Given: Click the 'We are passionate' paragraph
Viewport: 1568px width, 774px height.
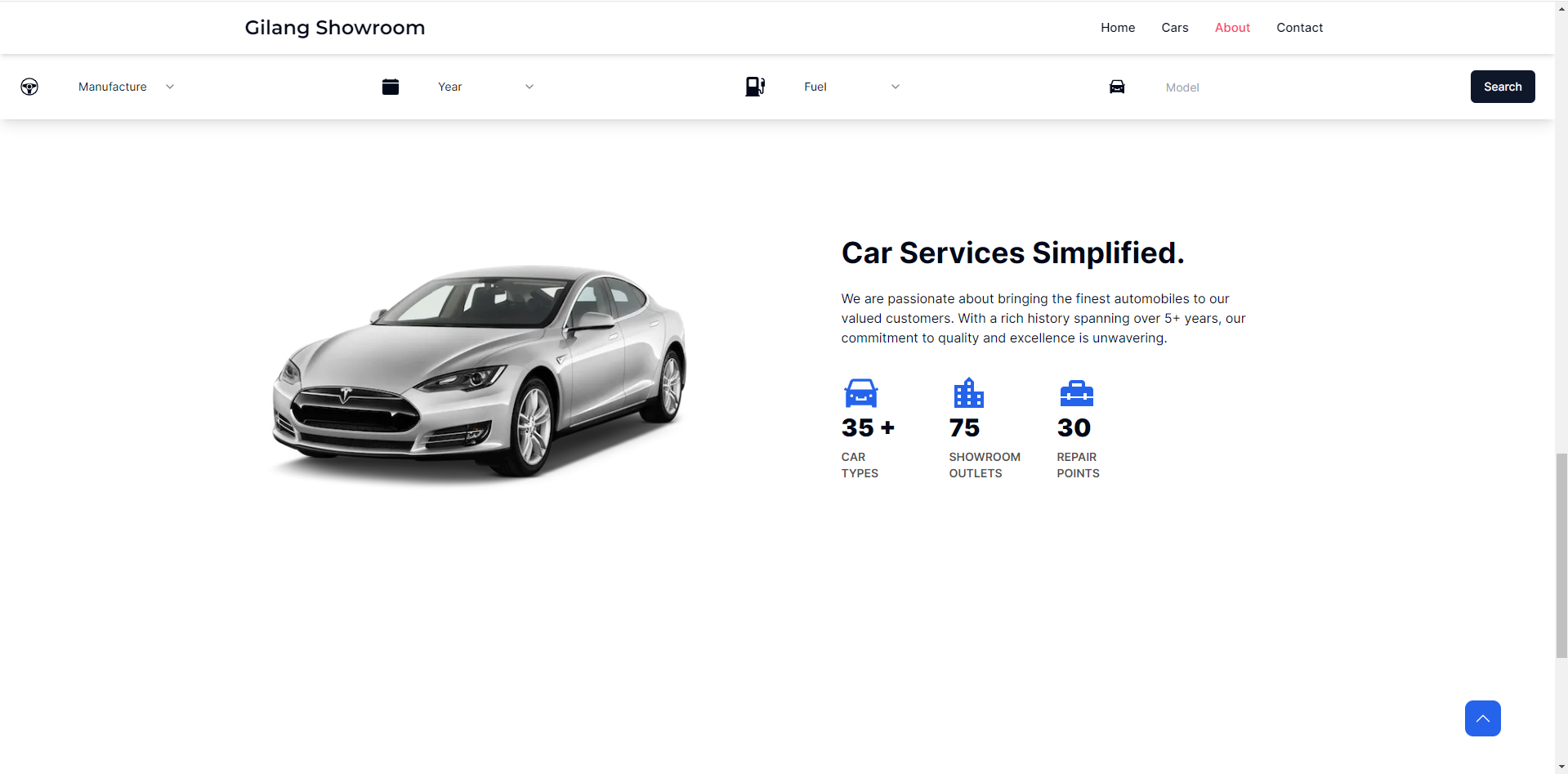Looking at the screenshot, I should [x=1043, y=319].
